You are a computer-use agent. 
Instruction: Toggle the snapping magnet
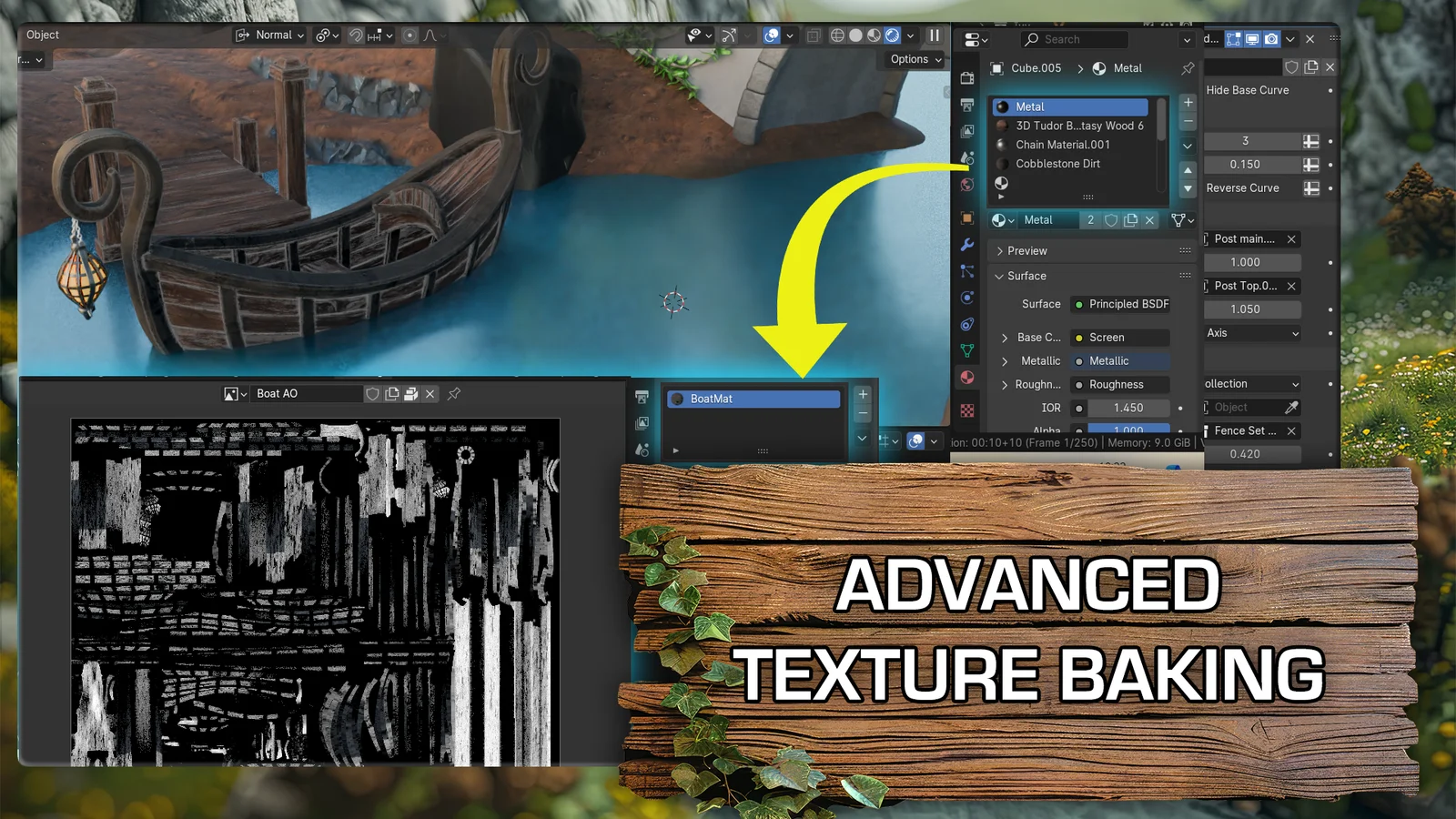(357, 35)
